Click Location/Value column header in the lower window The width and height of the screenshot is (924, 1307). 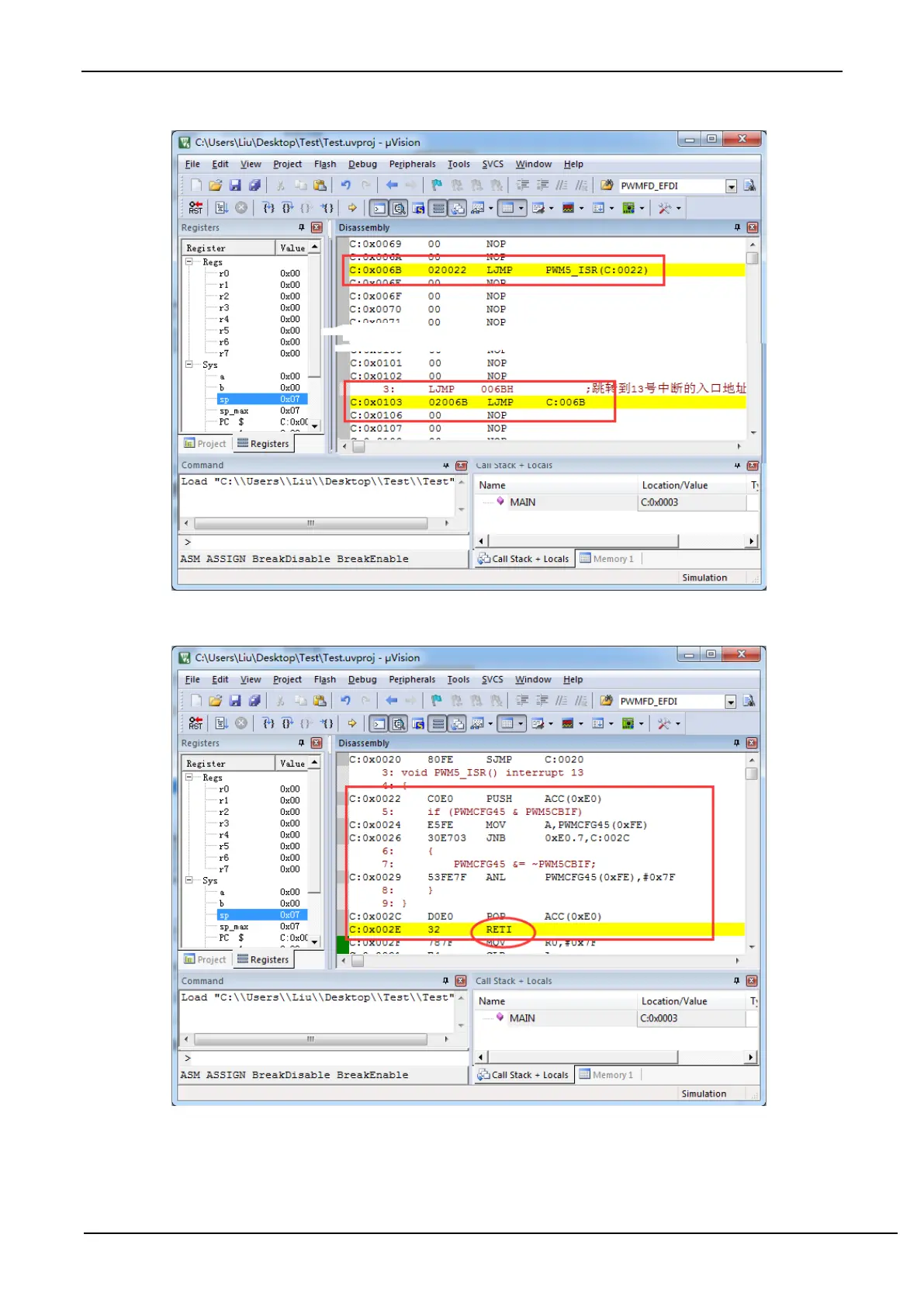click(x=693, y=1001)
